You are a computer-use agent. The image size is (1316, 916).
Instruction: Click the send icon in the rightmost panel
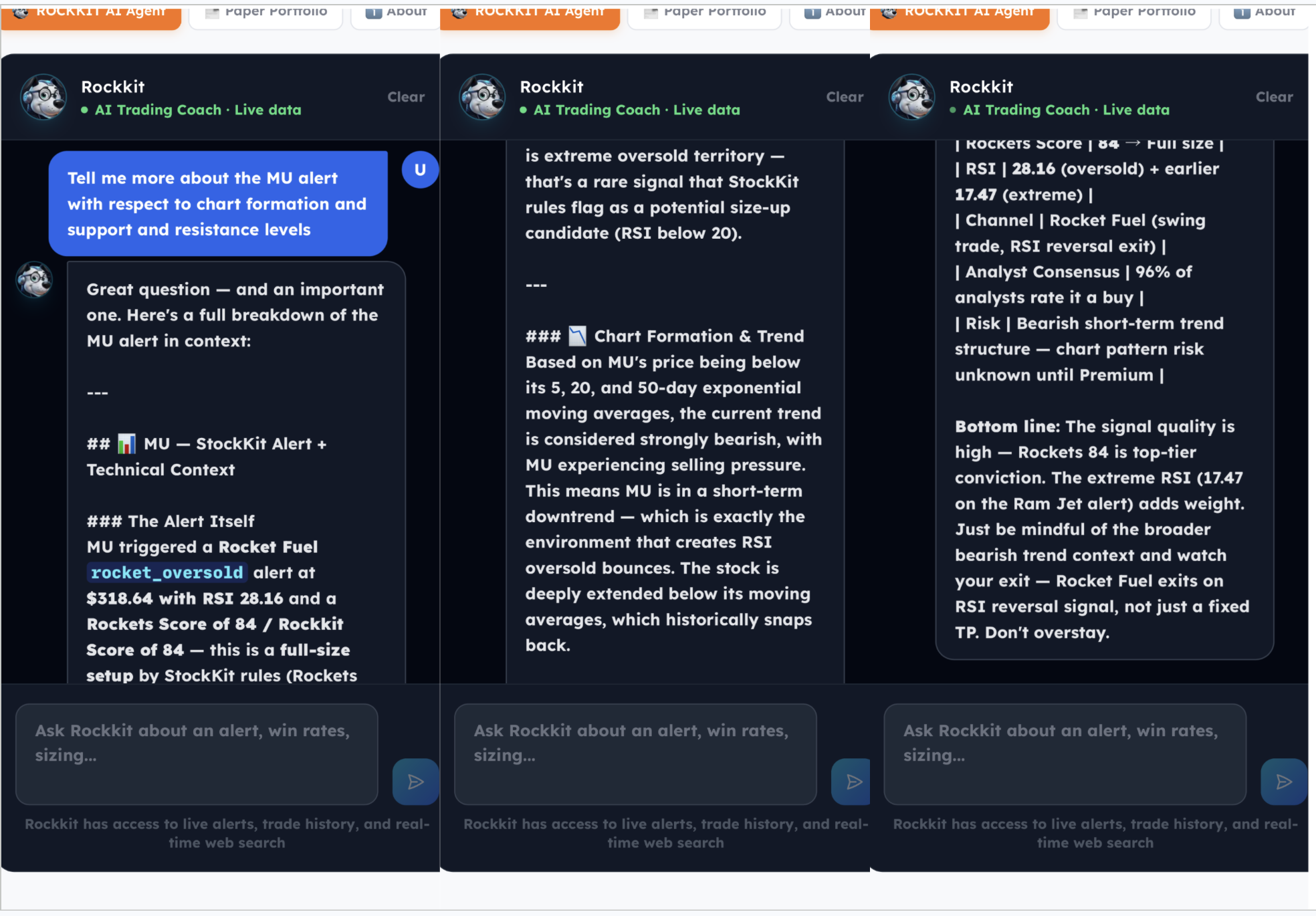(x=1283, y=781)
